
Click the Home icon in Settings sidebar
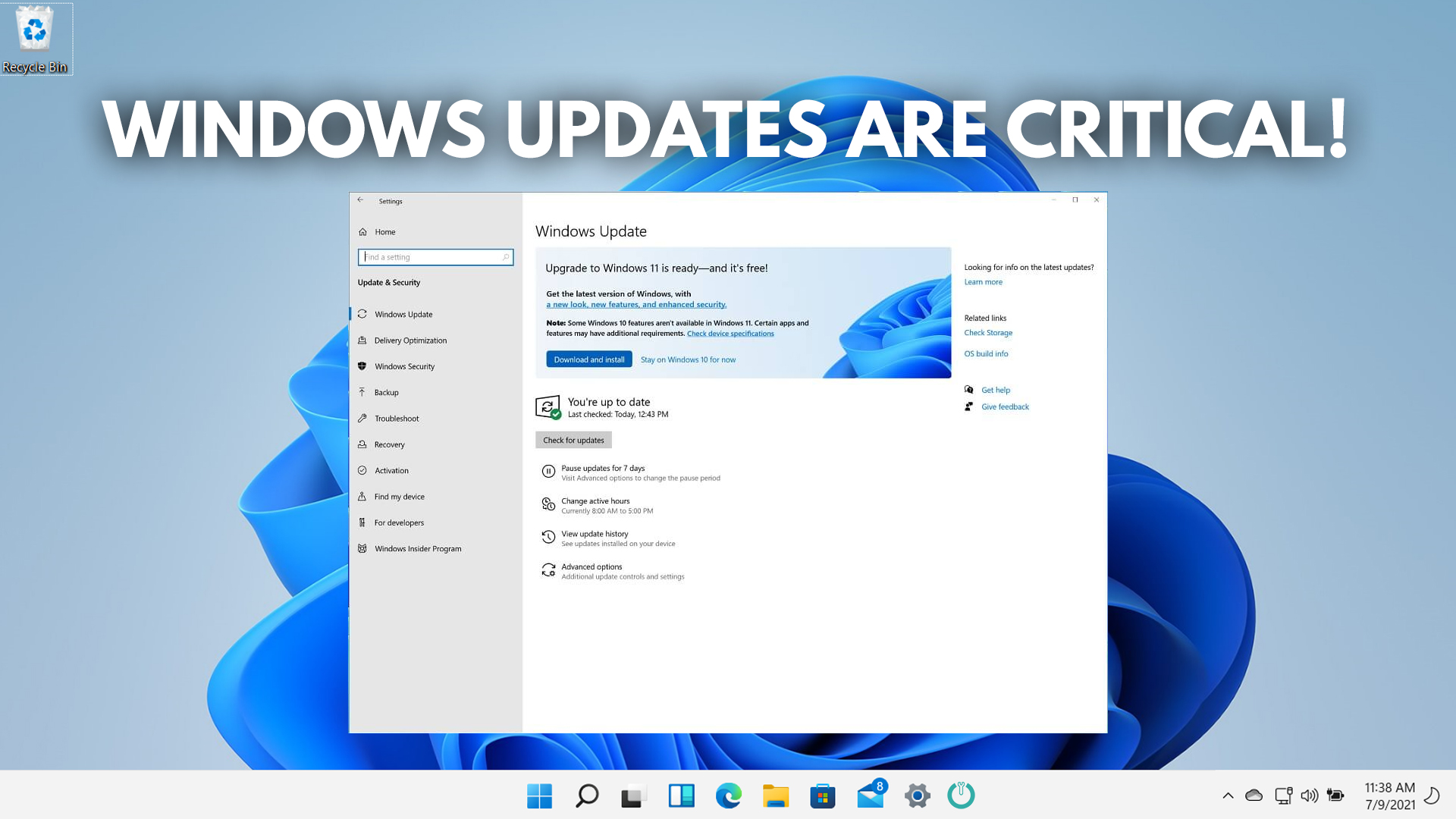tap(362, 232)
